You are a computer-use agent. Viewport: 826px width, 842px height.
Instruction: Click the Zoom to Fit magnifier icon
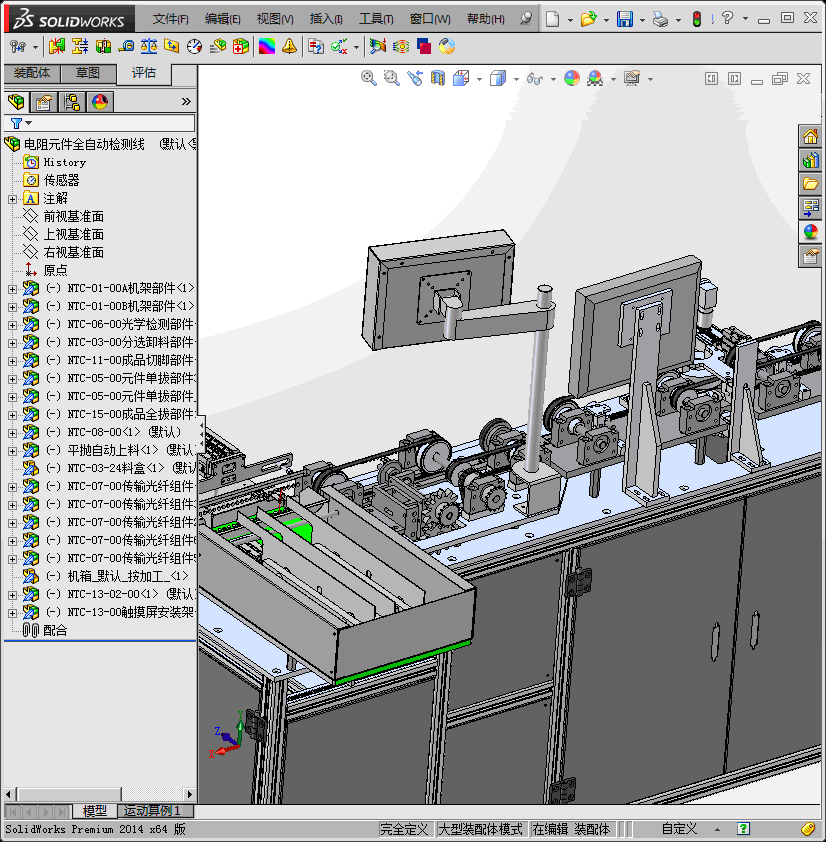click(369, 78)
